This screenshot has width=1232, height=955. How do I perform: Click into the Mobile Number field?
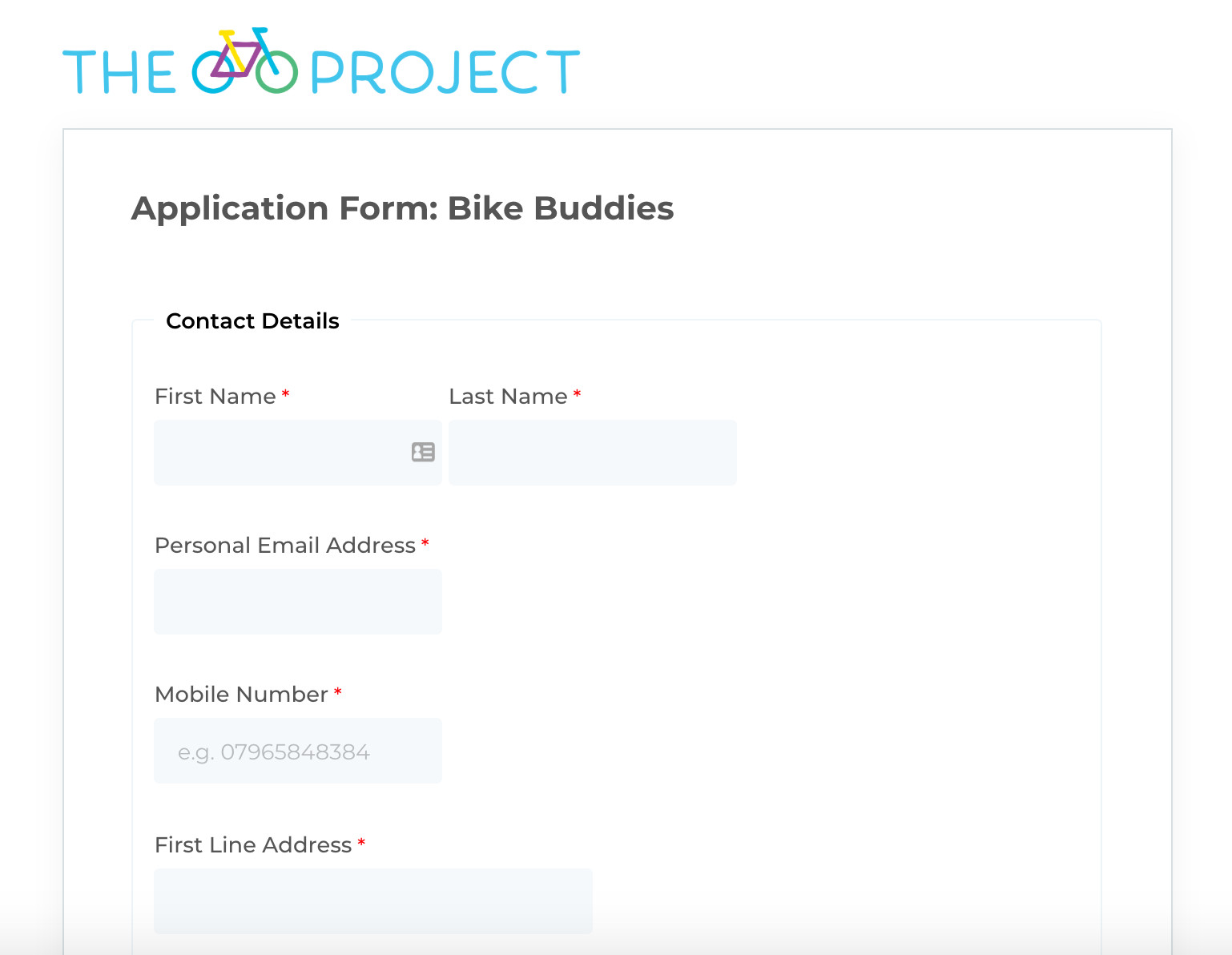(x=297, y=751)
